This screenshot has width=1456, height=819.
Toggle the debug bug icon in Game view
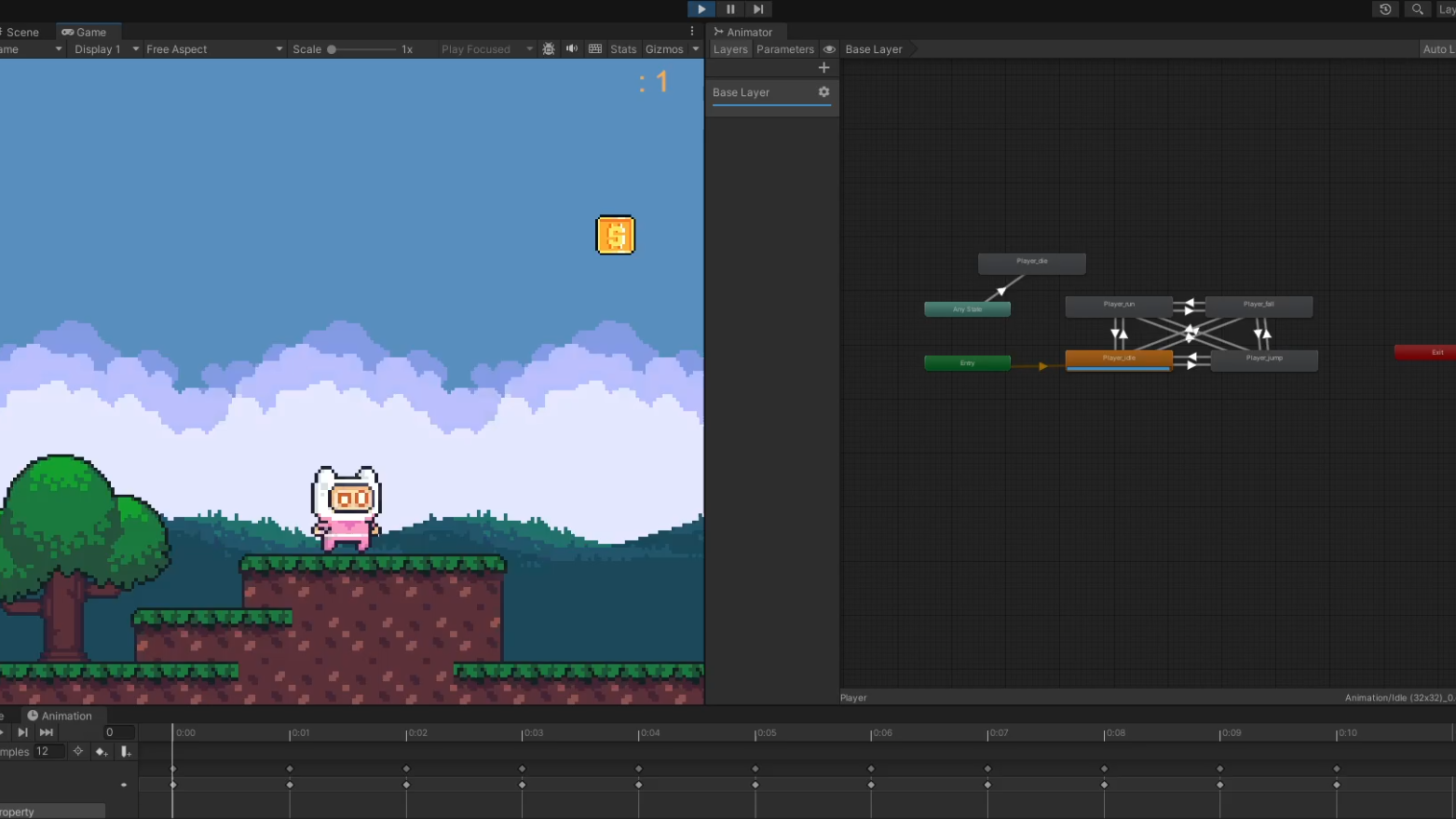click(549, 49)
